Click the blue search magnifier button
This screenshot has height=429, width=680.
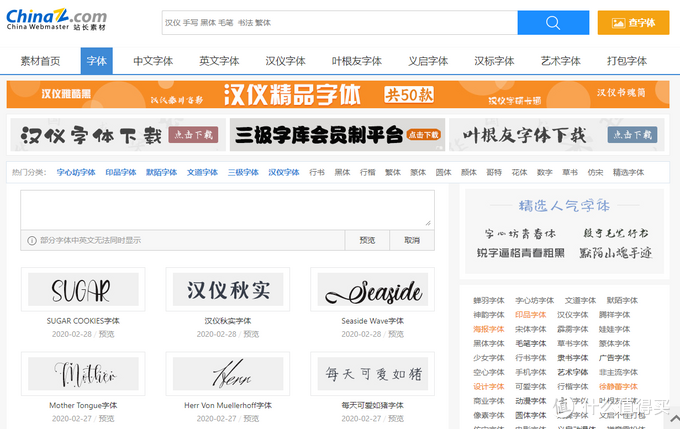click(553, 23)
